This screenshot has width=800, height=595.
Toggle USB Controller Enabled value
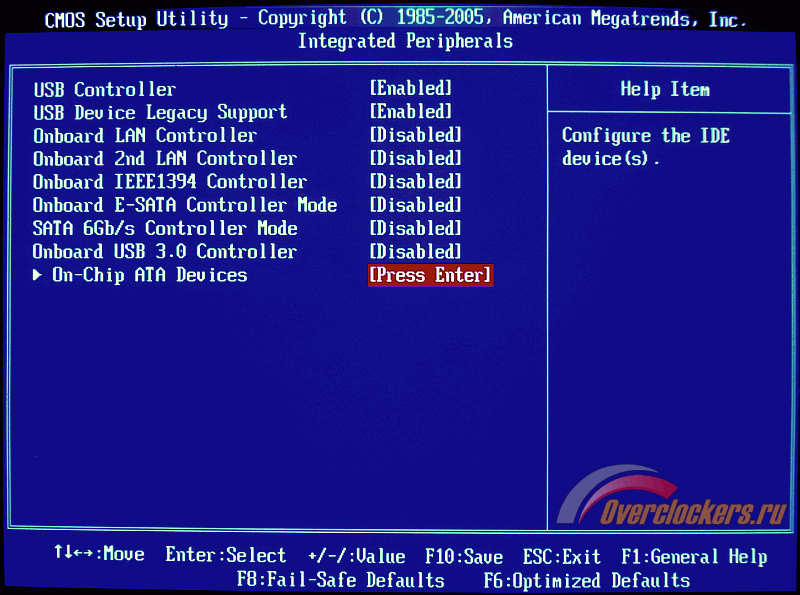click(411, 88)
